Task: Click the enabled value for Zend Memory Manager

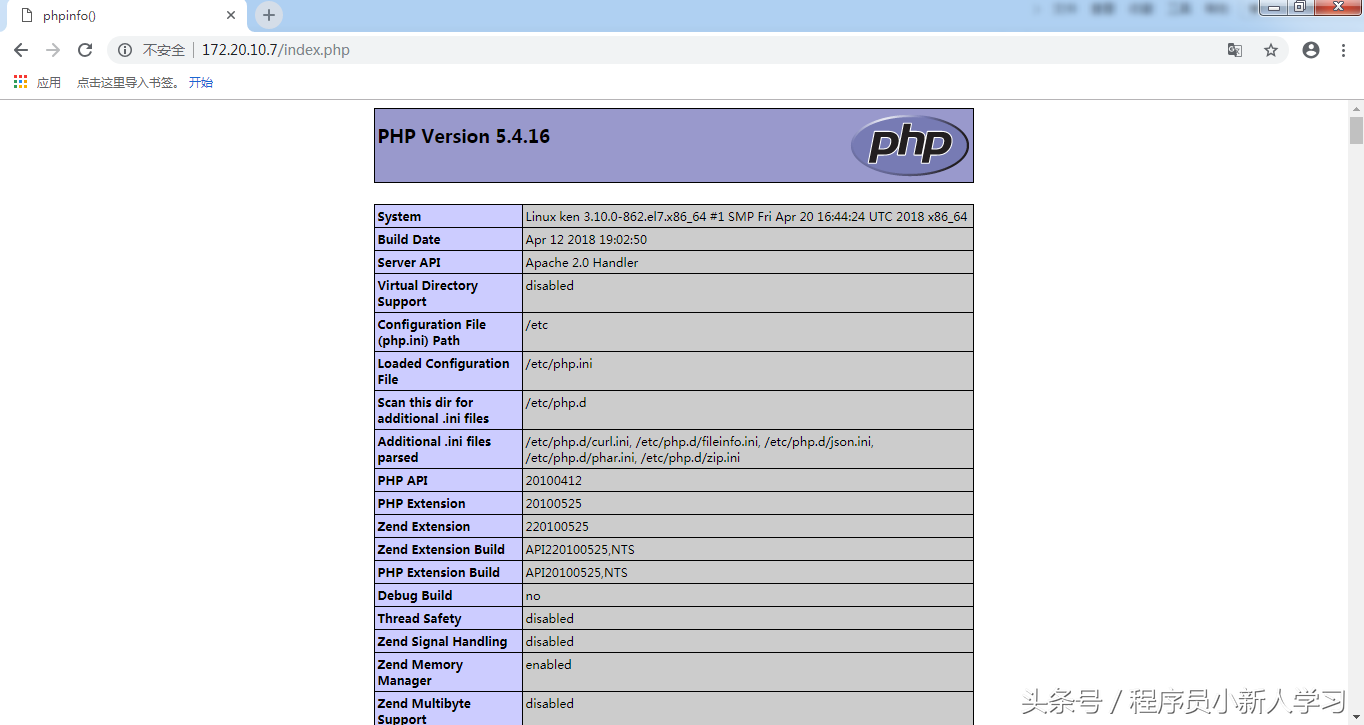Action: 549,665
